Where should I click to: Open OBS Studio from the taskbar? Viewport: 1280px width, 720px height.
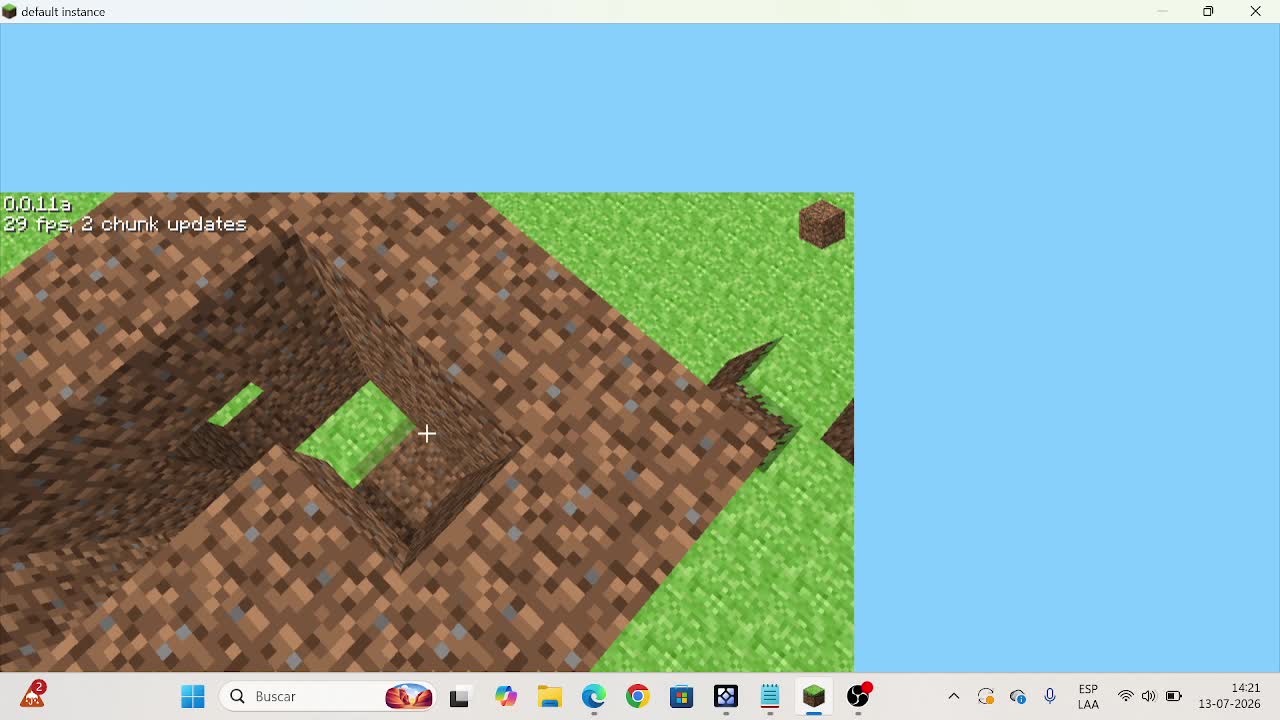click(859, 696)
